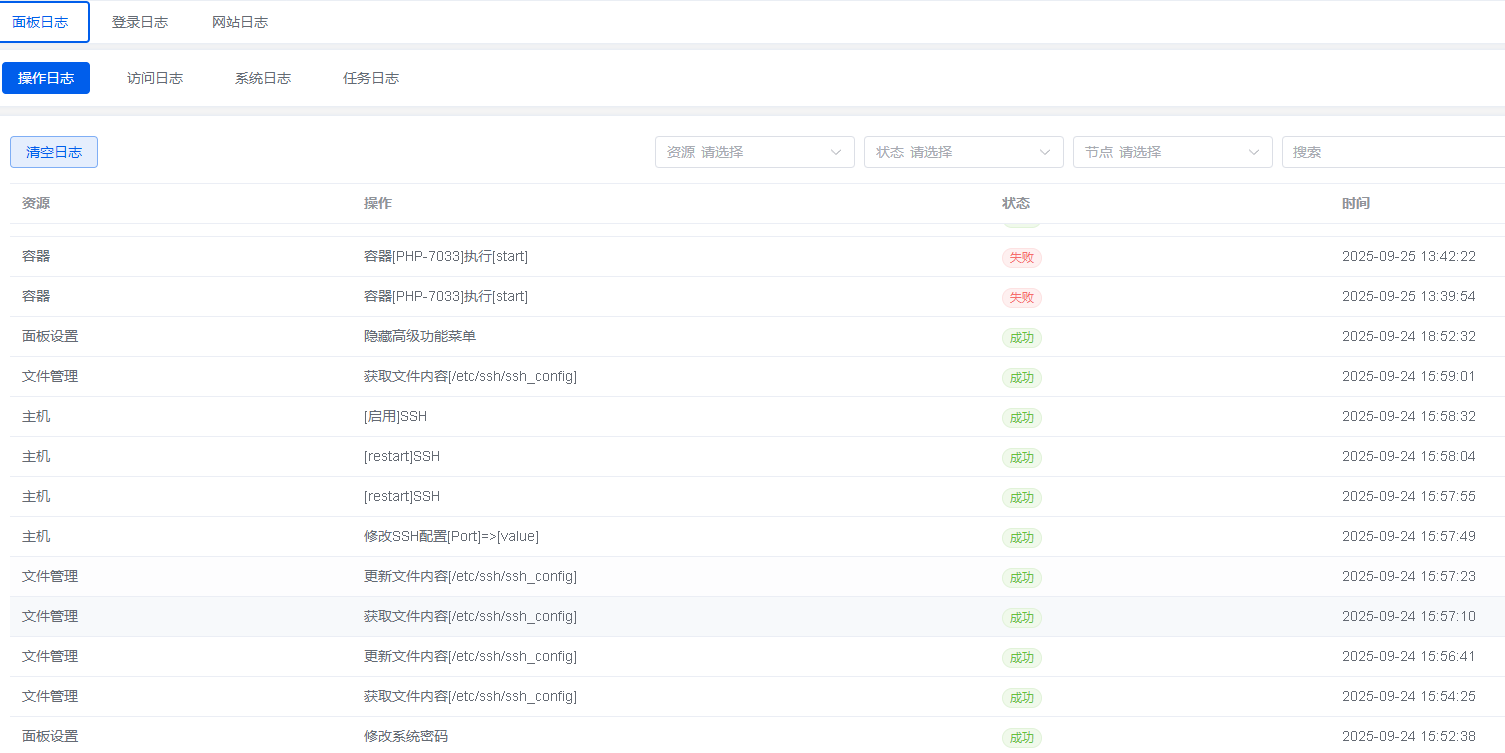
Task: Click 容器 cell in 13:42:22 row
Action: (x=36, y=256)
